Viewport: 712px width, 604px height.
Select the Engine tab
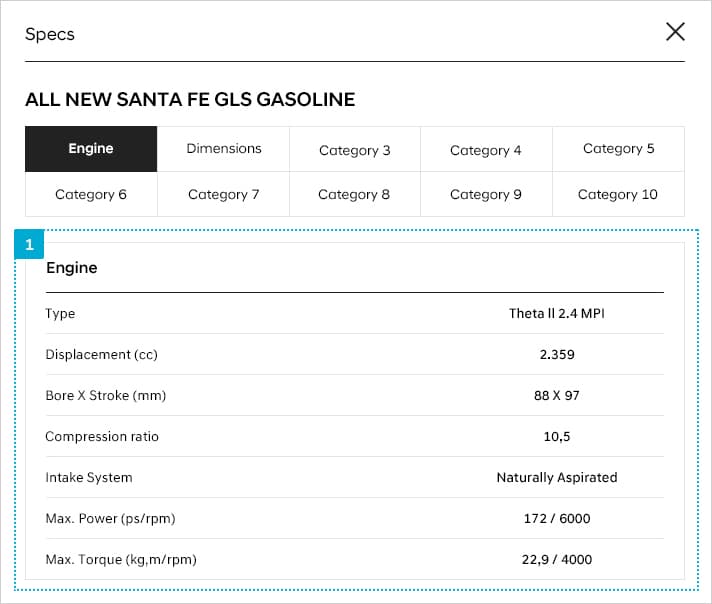(91, 149)
